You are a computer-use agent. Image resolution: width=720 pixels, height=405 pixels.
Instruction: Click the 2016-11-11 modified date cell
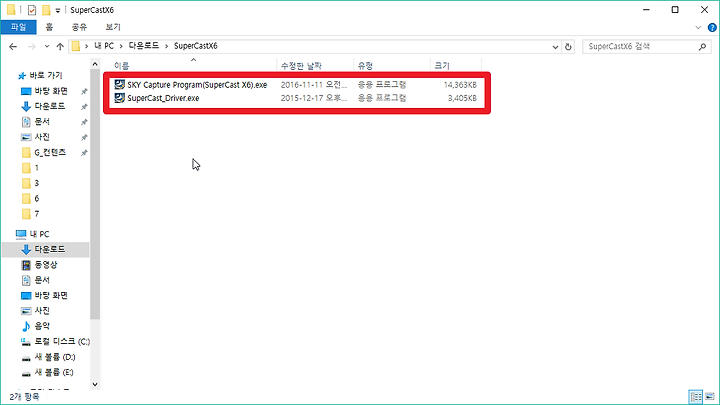tap(314, 85)
